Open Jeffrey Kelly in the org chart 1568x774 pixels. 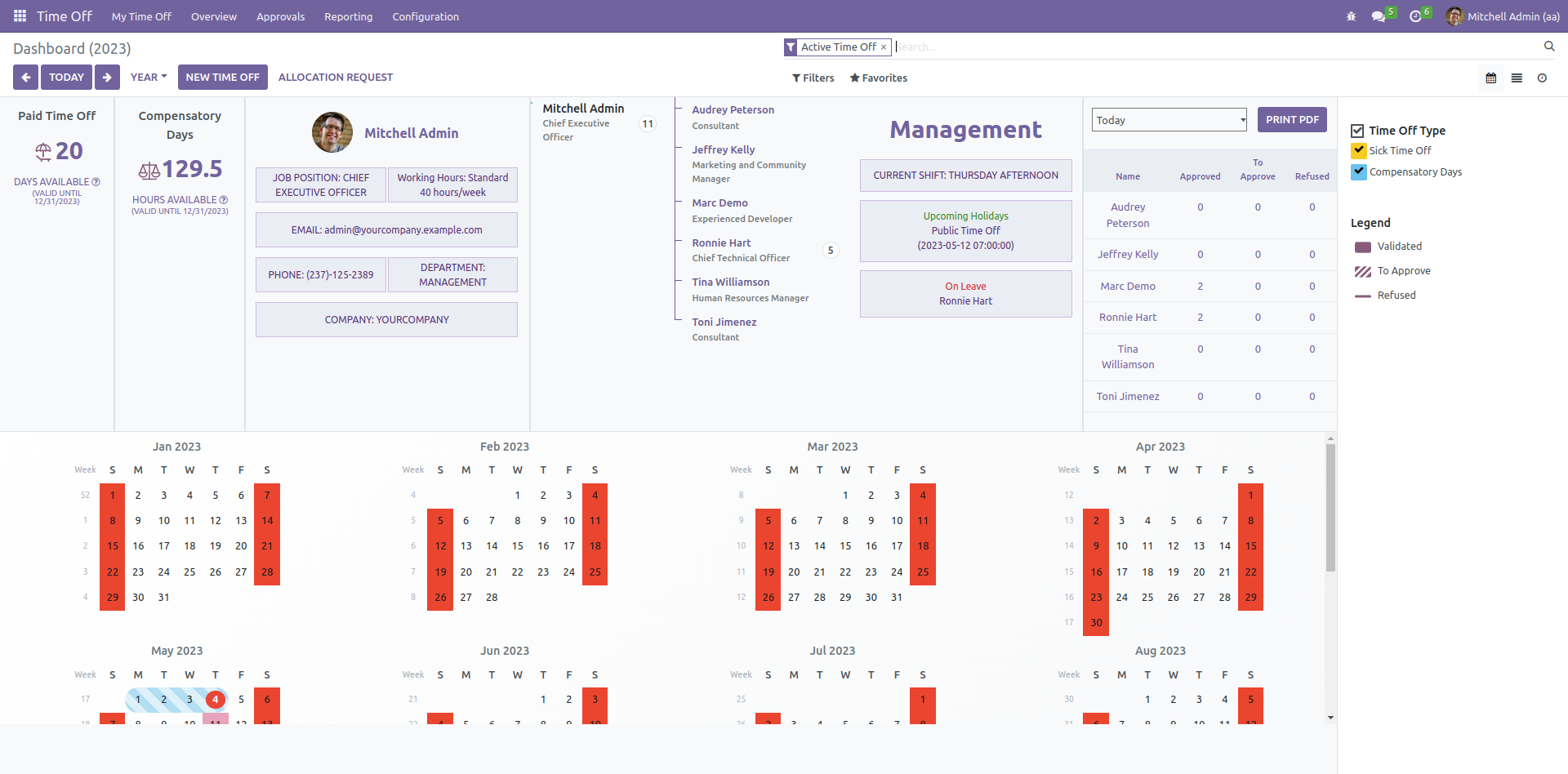pyautogui.click(x=723, y=150)
